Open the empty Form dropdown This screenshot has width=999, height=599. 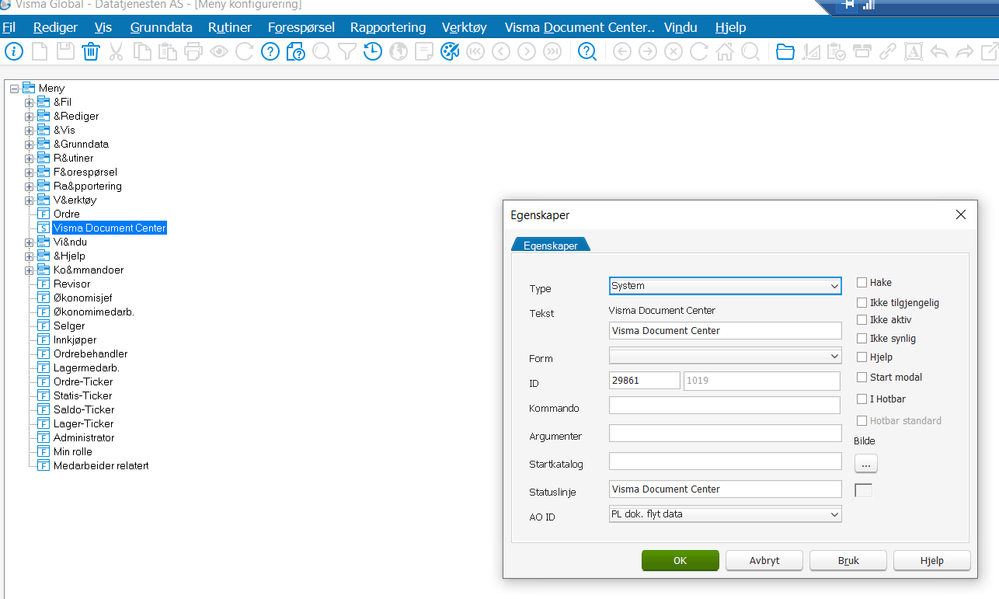[725, 356]
